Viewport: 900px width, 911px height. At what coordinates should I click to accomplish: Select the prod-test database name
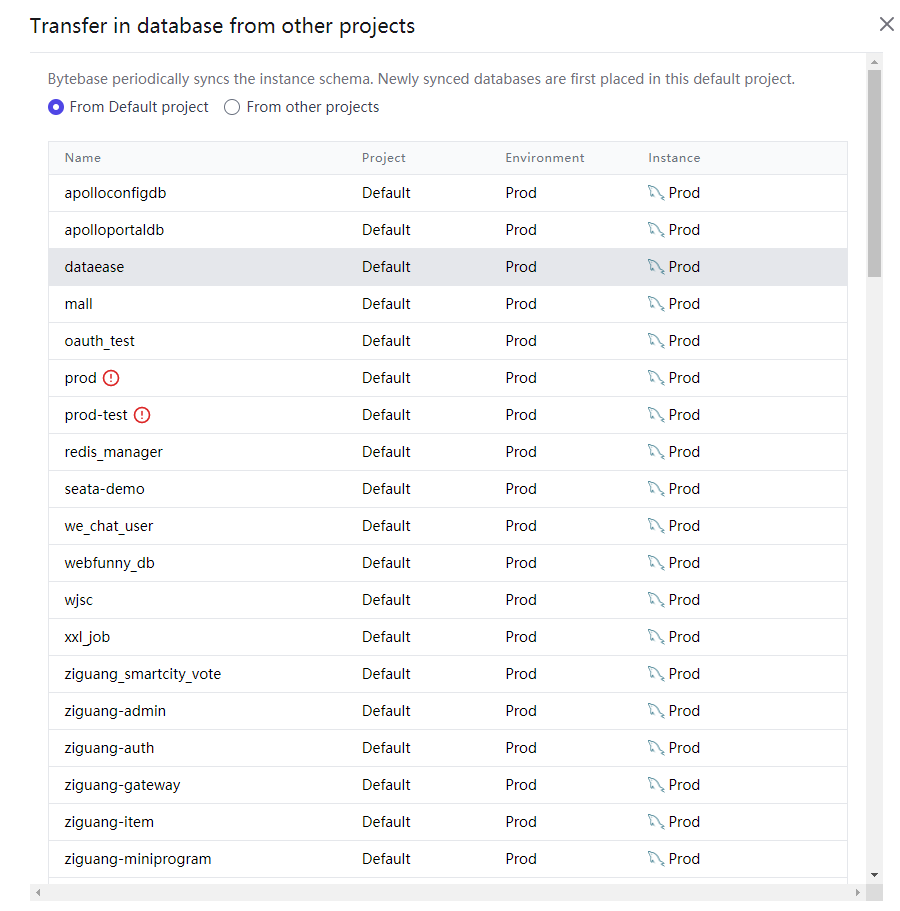tap(96, 415)
